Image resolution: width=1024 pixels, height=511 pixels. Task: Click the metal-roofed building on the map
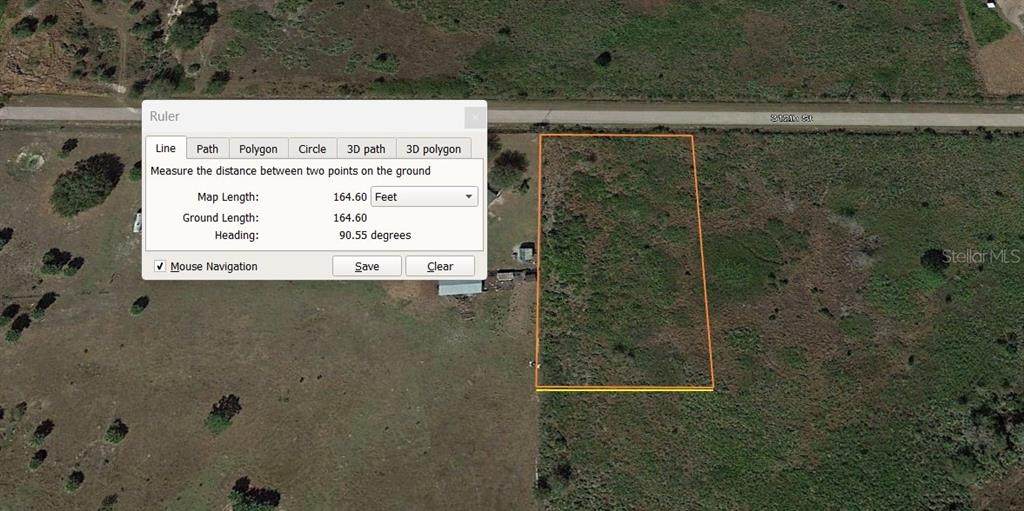coord(460,288)
